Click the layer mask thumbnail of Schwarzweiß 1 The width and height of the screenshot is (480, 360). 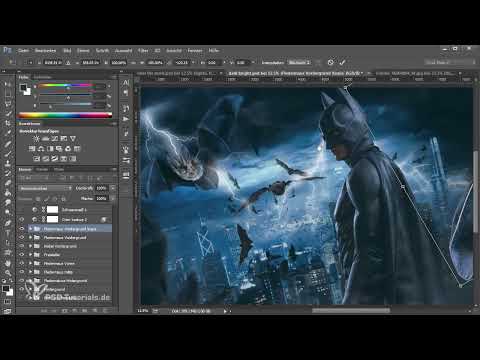coord(52,209)
